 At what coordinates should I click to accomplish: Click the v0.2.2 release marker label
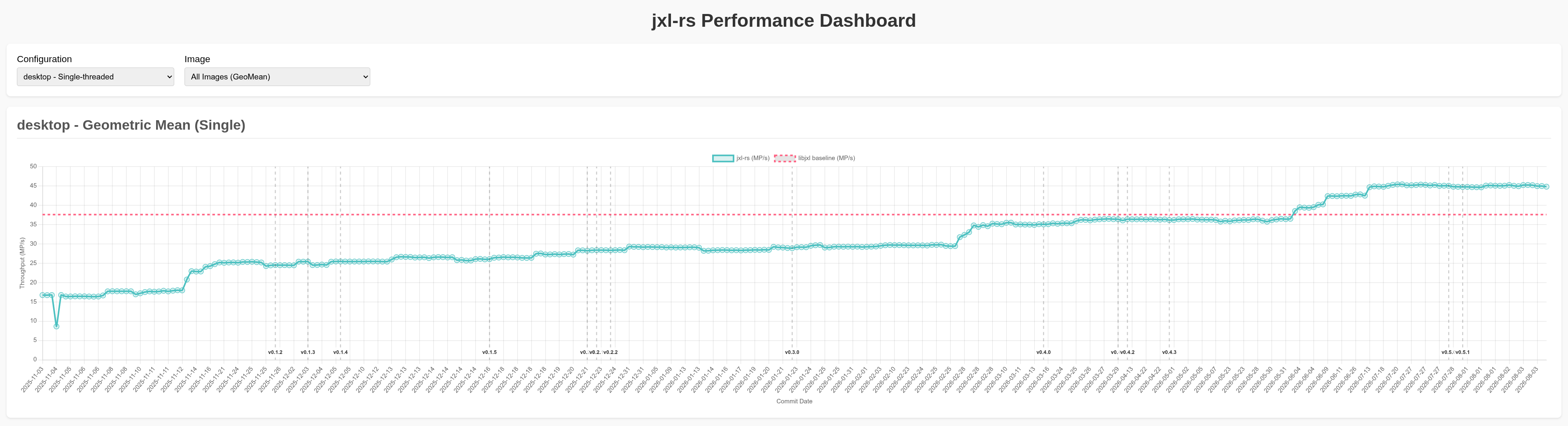point(610,352)
